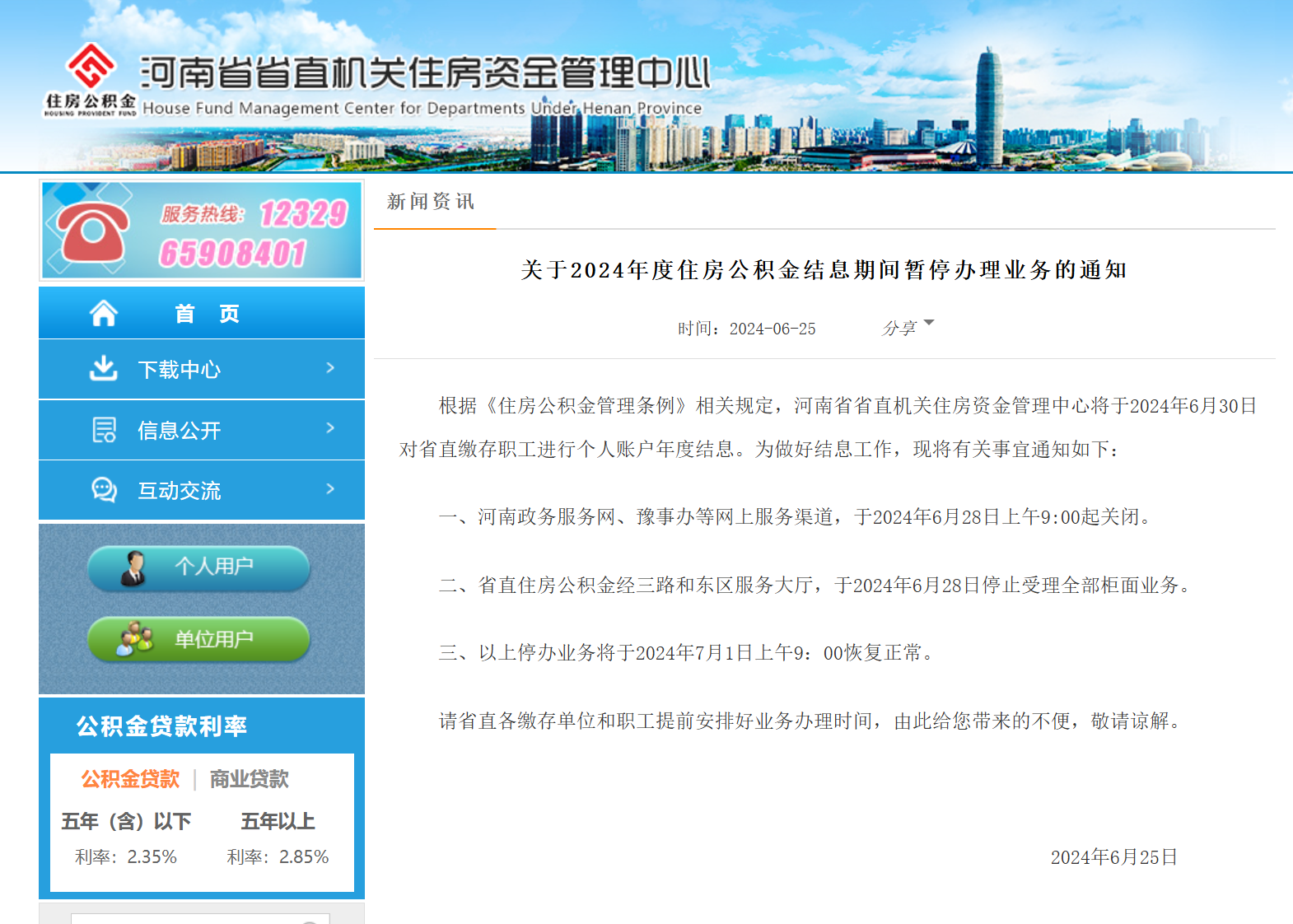Open the 分享 share dropdown
This screenshot has width=1293, height=924.
[908, 328]
